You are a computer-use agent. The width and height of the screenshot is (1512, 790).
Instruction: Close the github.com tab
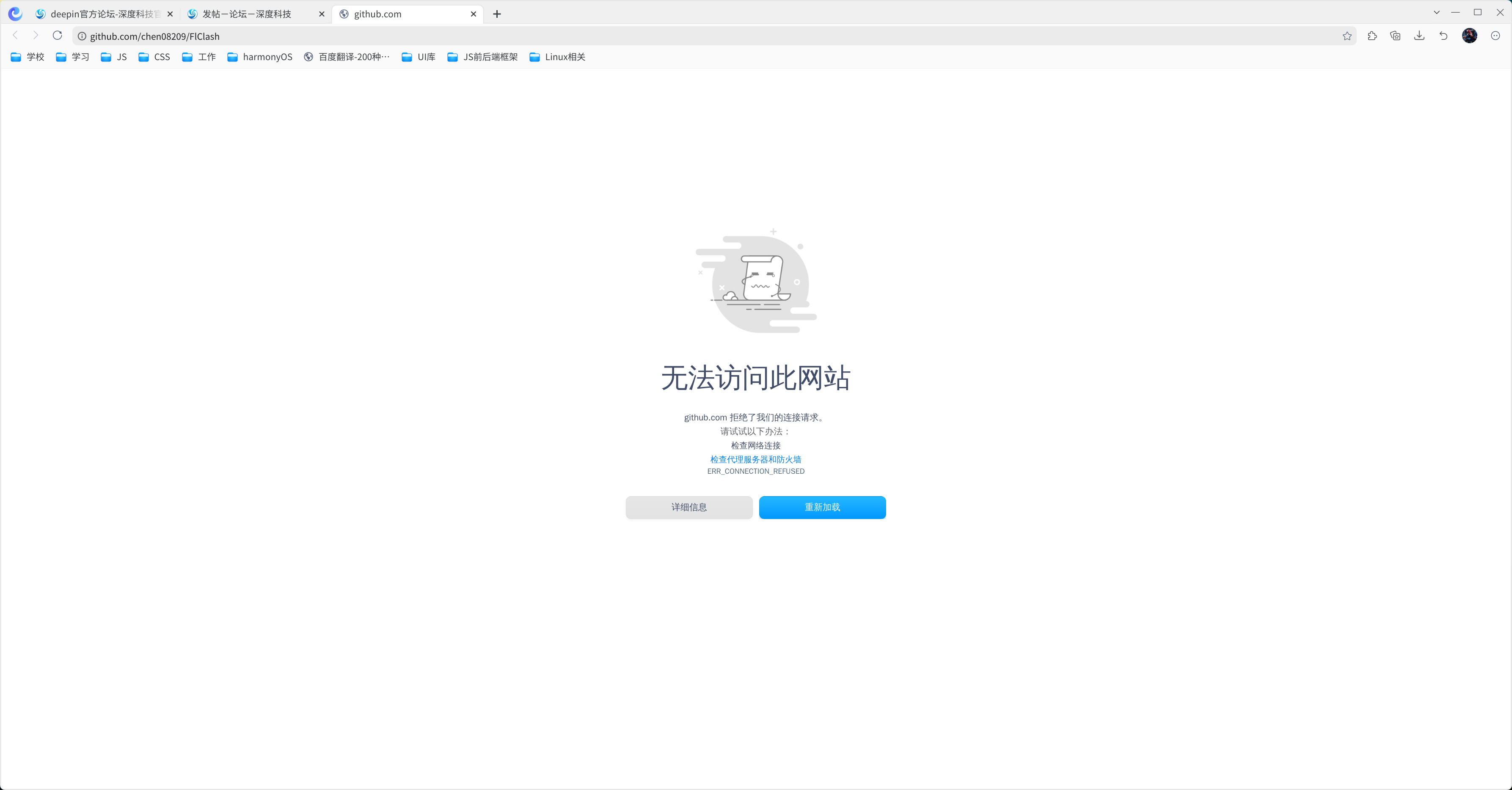474,14
